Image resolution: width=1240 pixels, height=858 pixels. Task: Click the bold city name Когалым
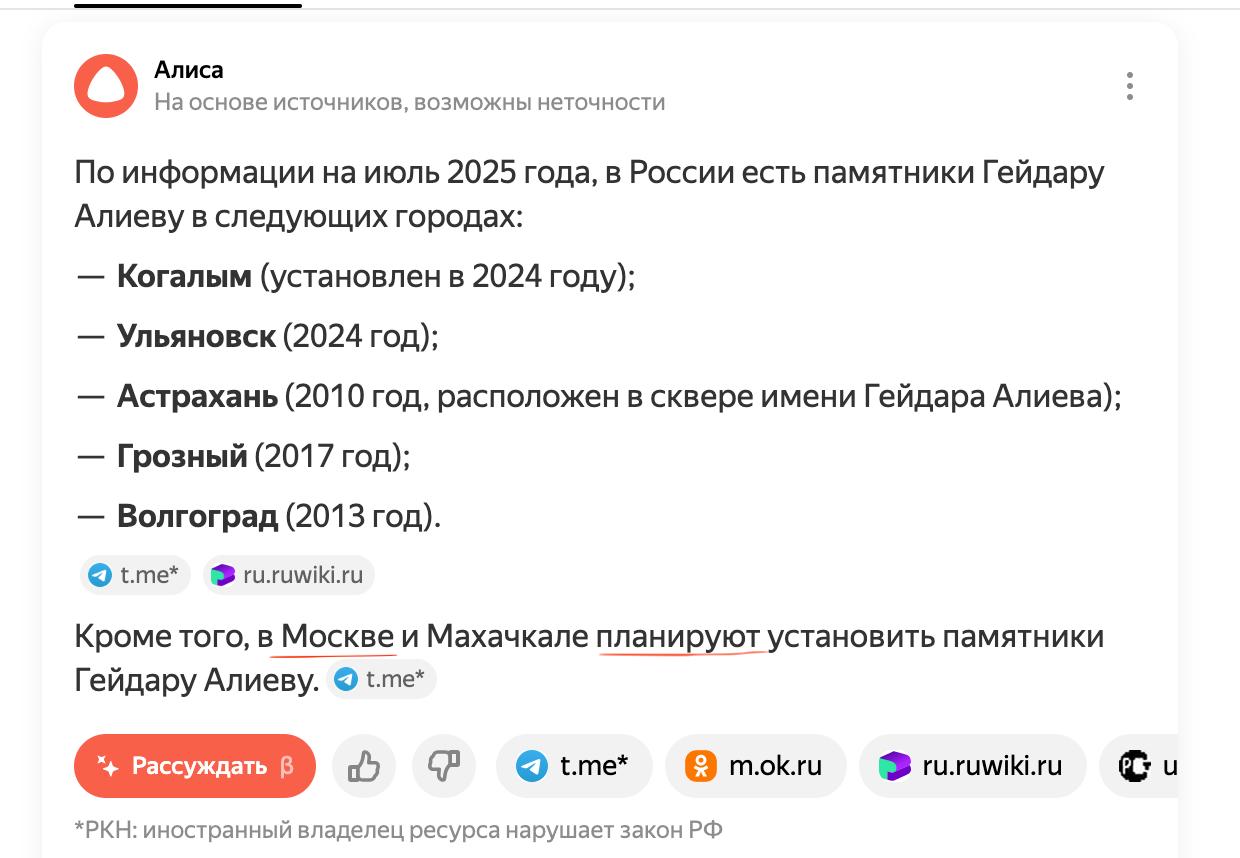tap(185, 277)
